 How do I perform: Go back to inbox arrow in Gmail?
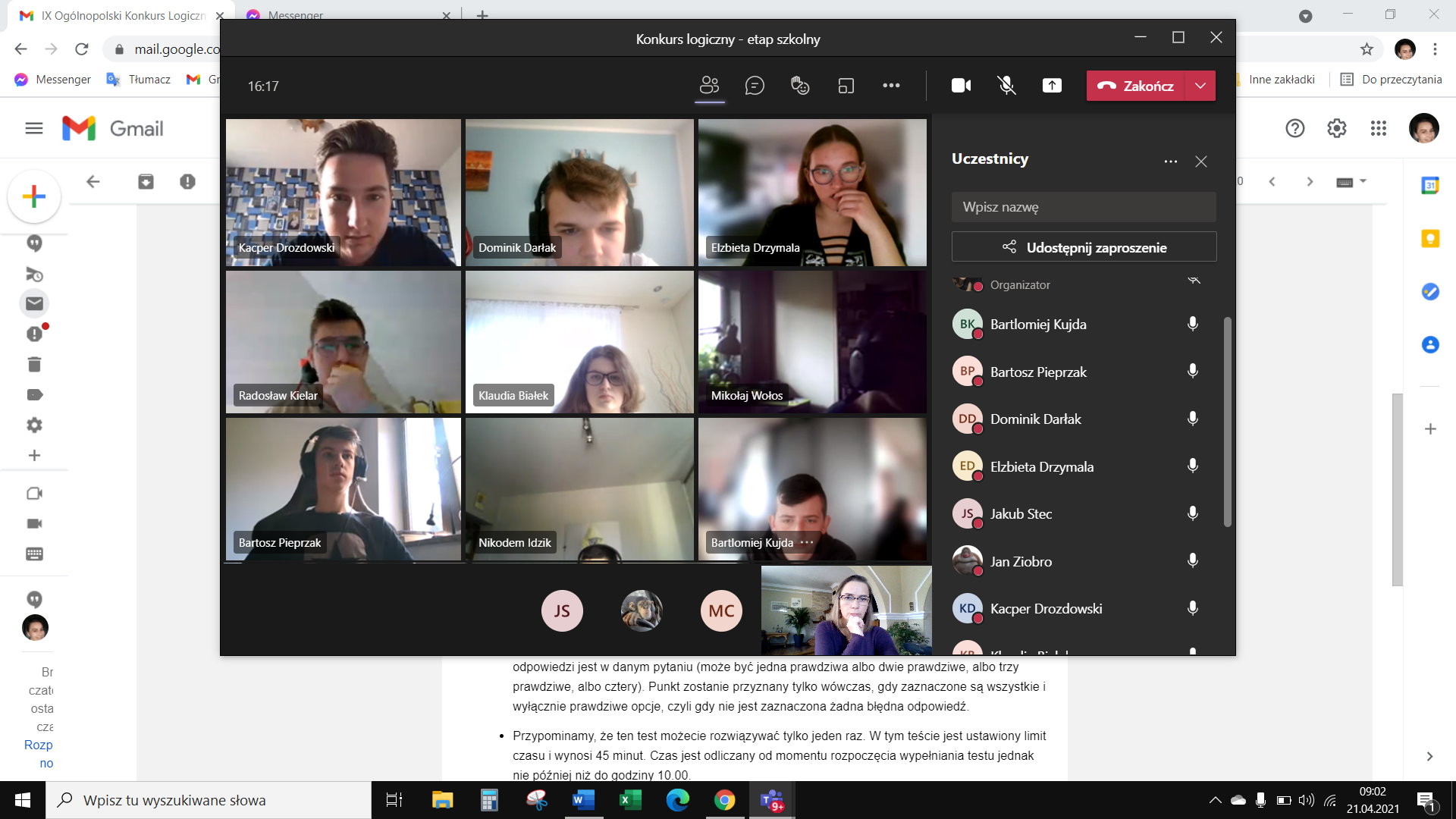pyautogui.click(x=93, y=181)
